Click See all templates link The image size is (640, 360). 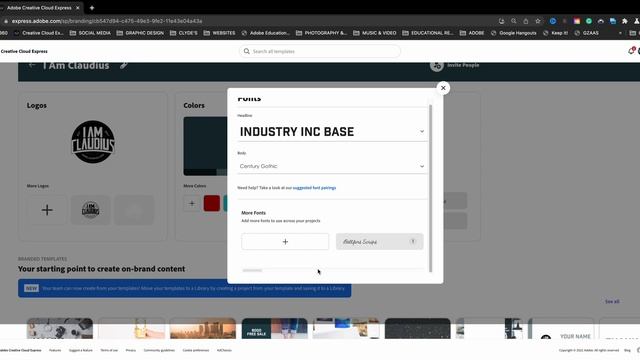tap(612, 302)
